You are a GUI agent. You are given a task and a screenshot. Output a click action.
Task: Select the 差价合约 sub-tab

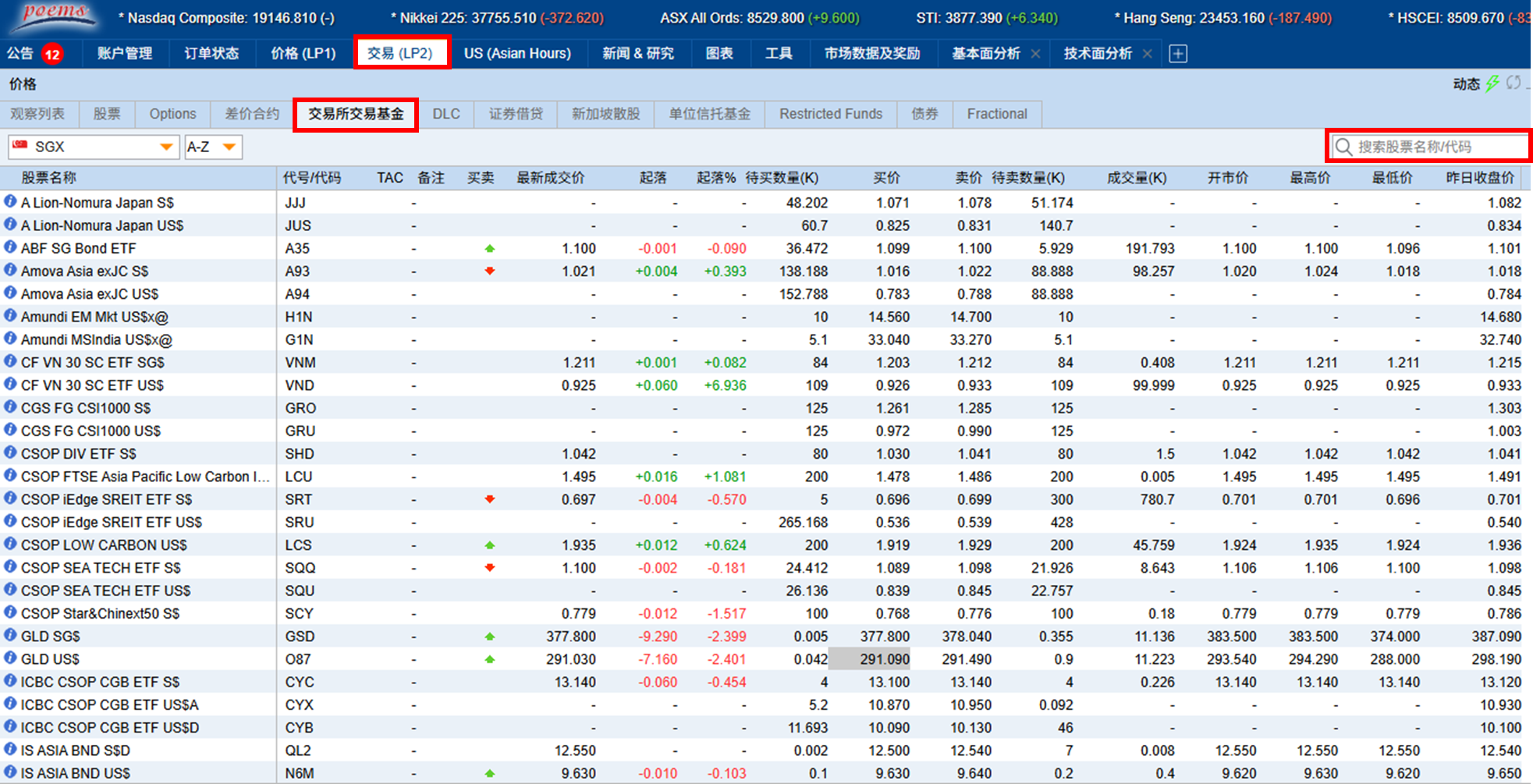pos(252,114)
